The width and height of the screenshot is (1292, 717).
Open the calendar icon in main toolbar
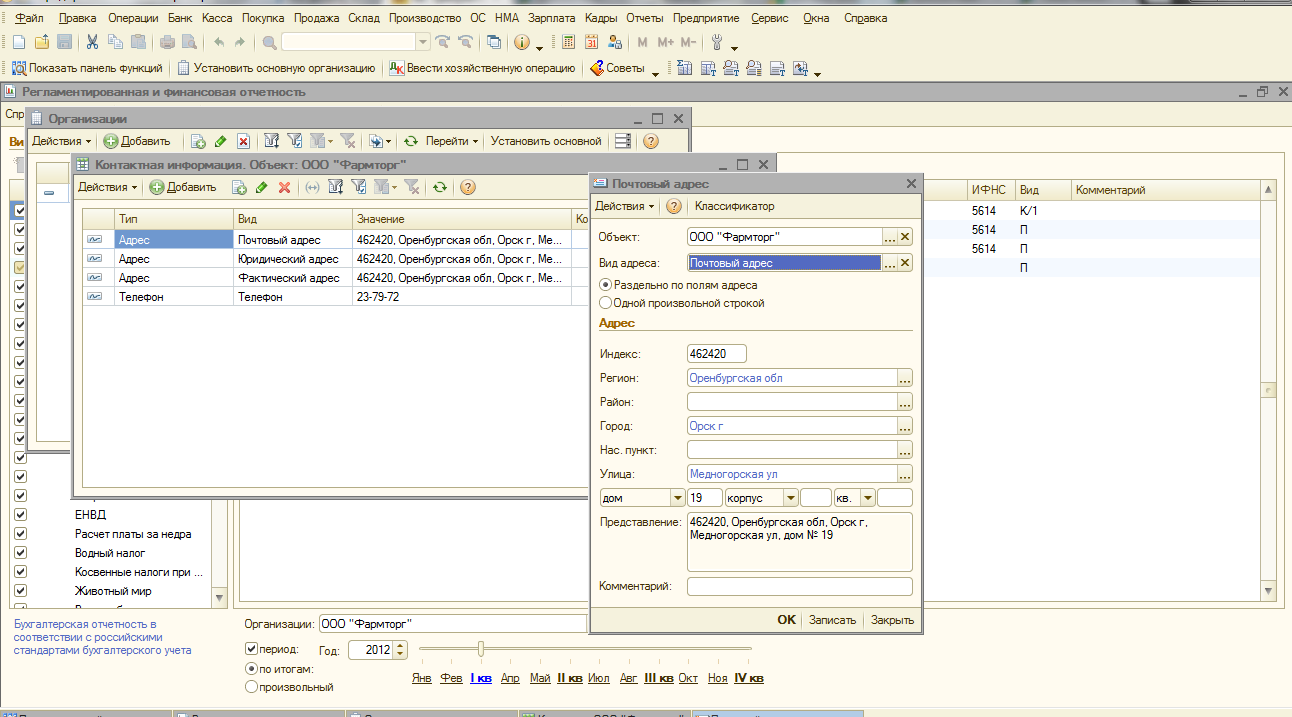pos(591,42)
